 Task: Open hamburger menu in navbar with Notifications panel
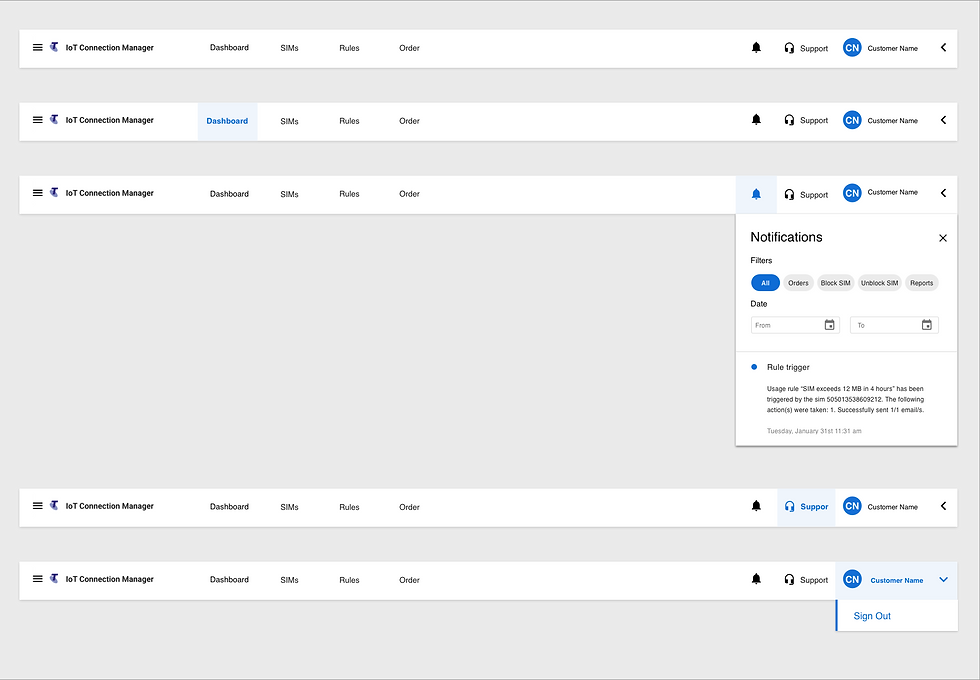[38, 193]
